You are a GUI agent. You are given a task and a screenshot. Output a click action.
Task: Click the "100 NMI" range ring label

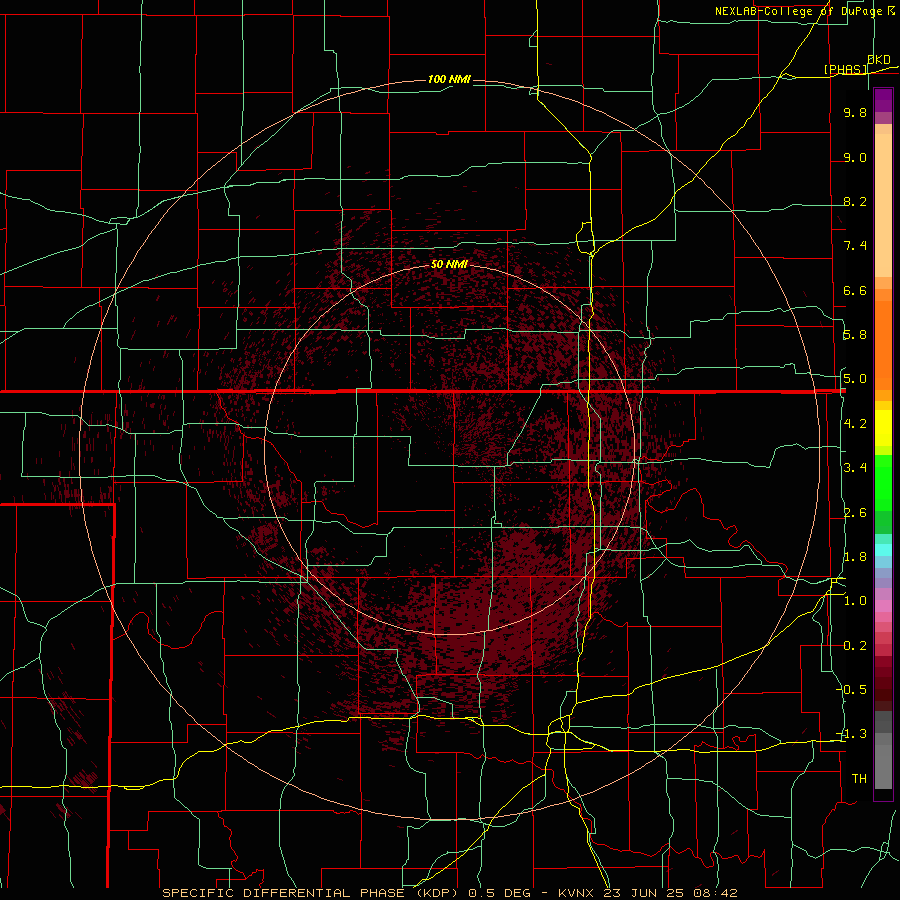coord(449,79)
